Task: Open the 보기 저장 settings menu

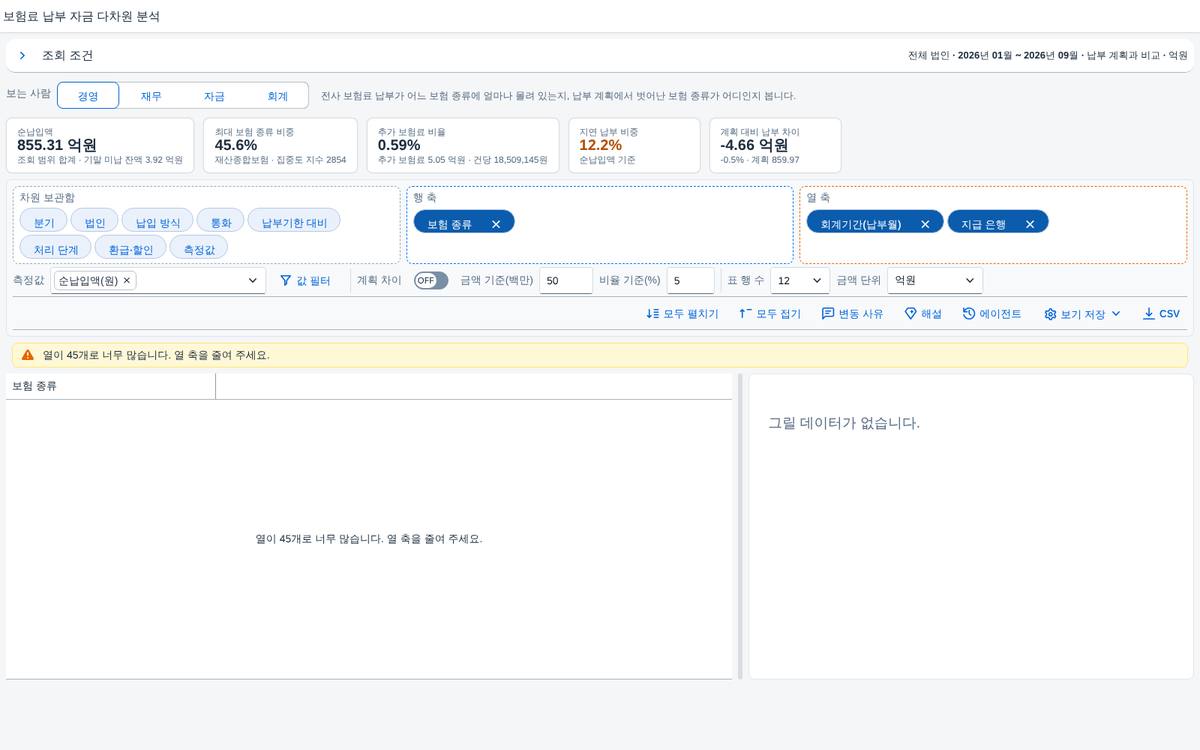Action: (1083, 314)
